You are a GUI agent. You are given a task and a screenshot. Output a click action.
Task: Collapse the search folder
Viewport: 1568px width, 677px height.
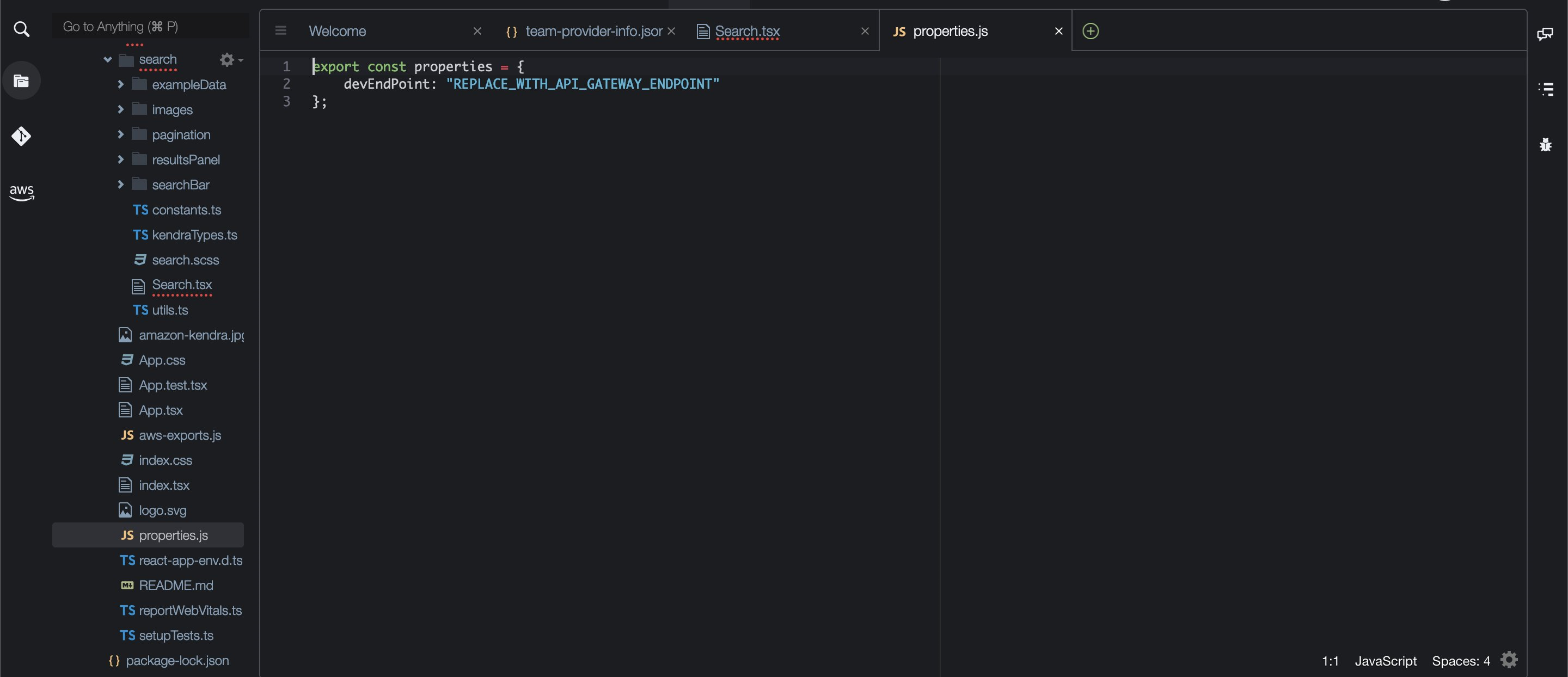108,60
